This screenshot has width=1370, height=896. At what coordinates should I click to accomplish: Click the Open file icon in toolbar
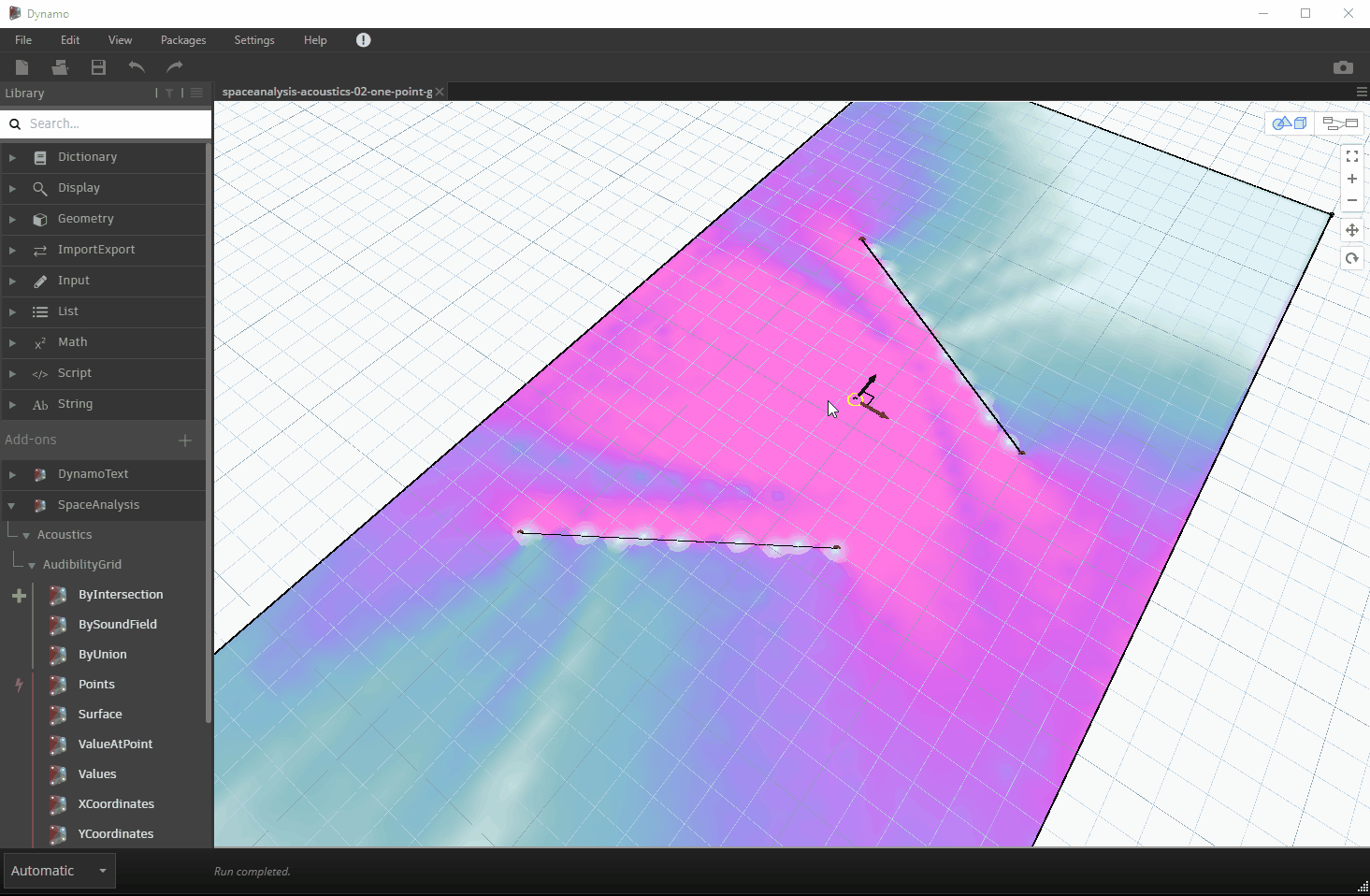(60, 67)
